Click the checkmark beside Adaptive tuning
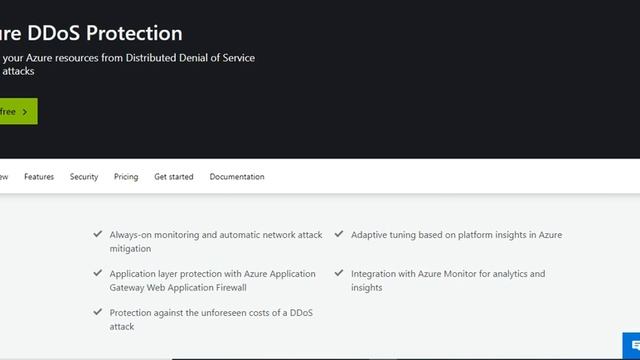 [339, 234]
